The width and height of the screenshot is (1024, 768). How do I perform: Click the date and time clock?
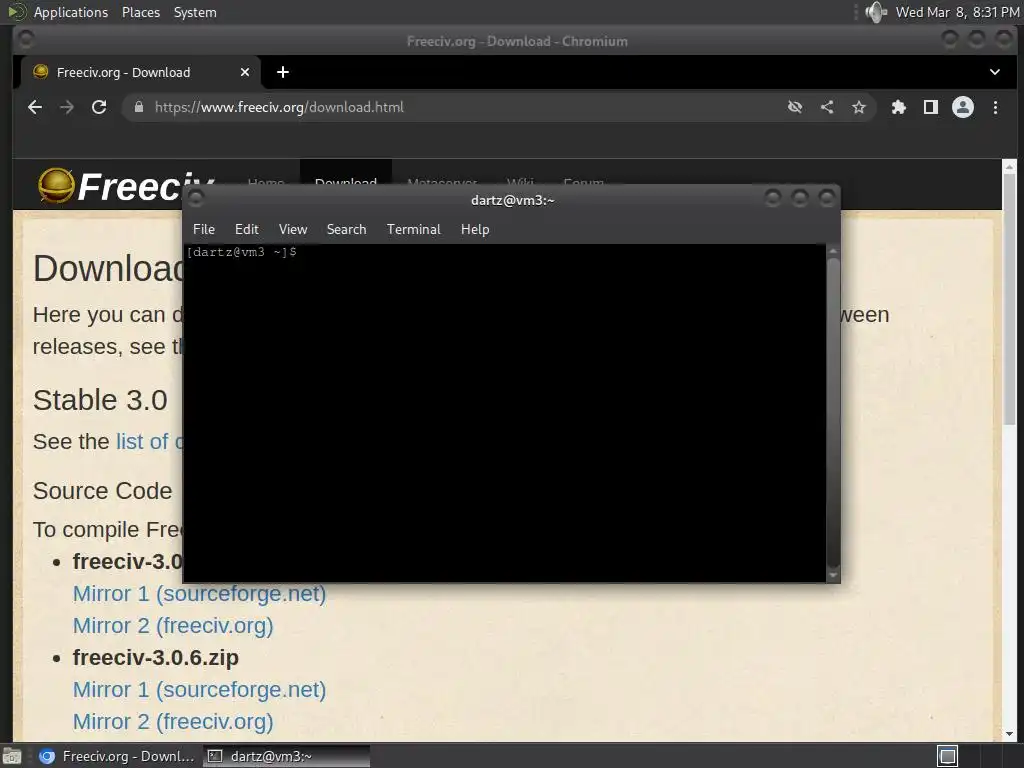(x=957, y=12)
